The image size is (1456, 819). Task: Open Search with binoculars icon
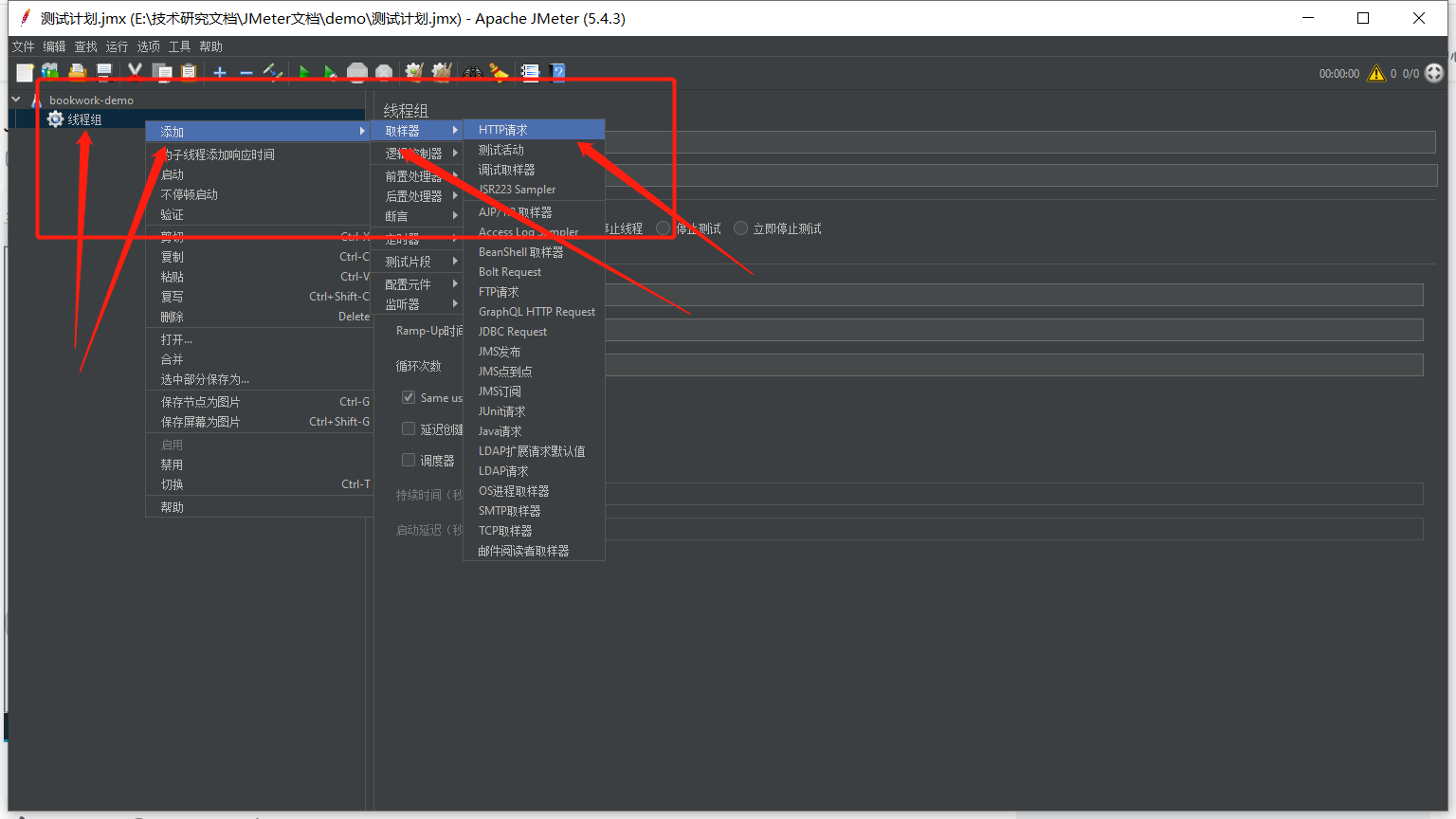472,73
